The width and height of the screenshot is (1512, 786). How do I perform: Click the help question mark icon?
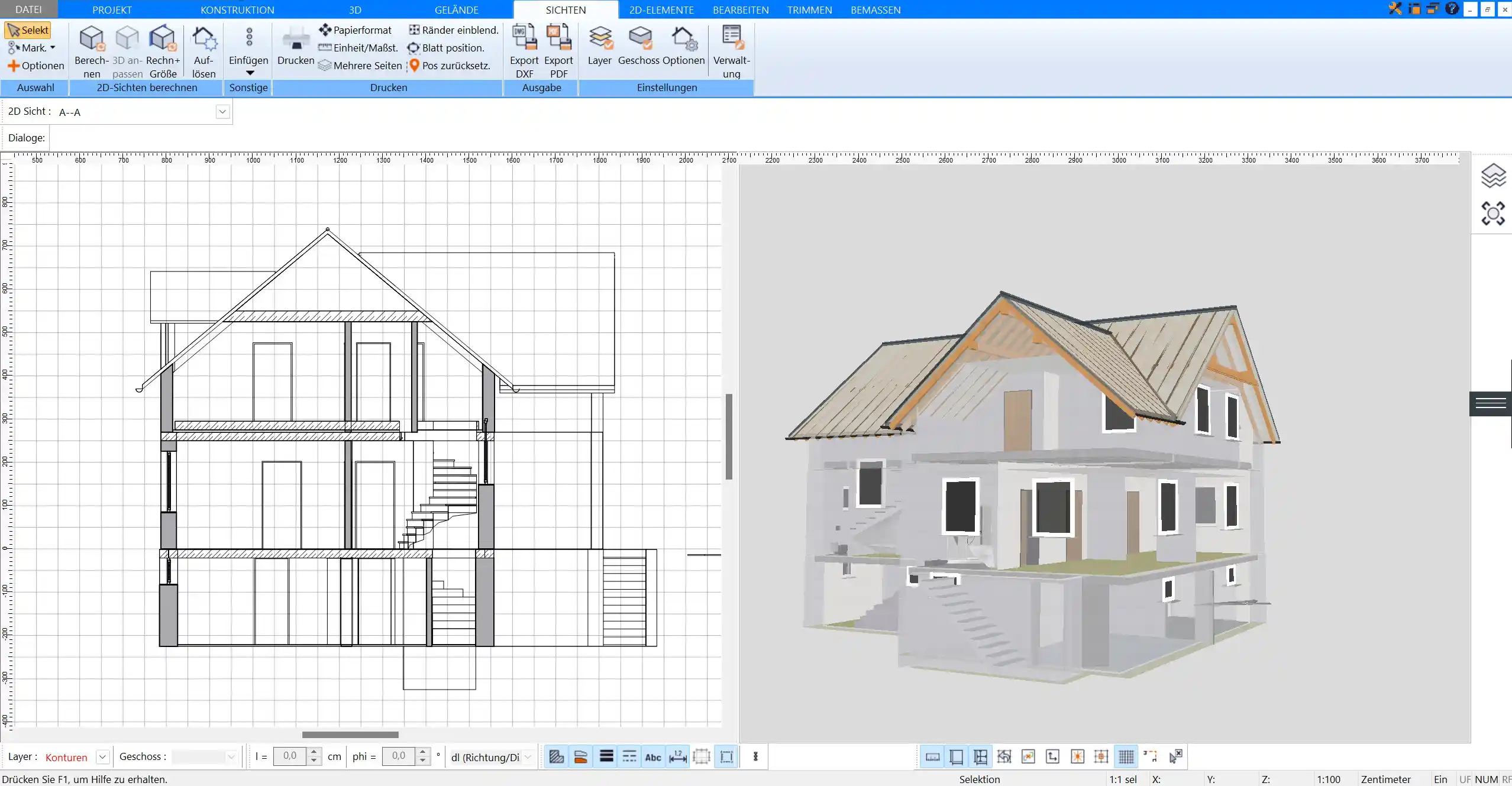(1451, 9)
